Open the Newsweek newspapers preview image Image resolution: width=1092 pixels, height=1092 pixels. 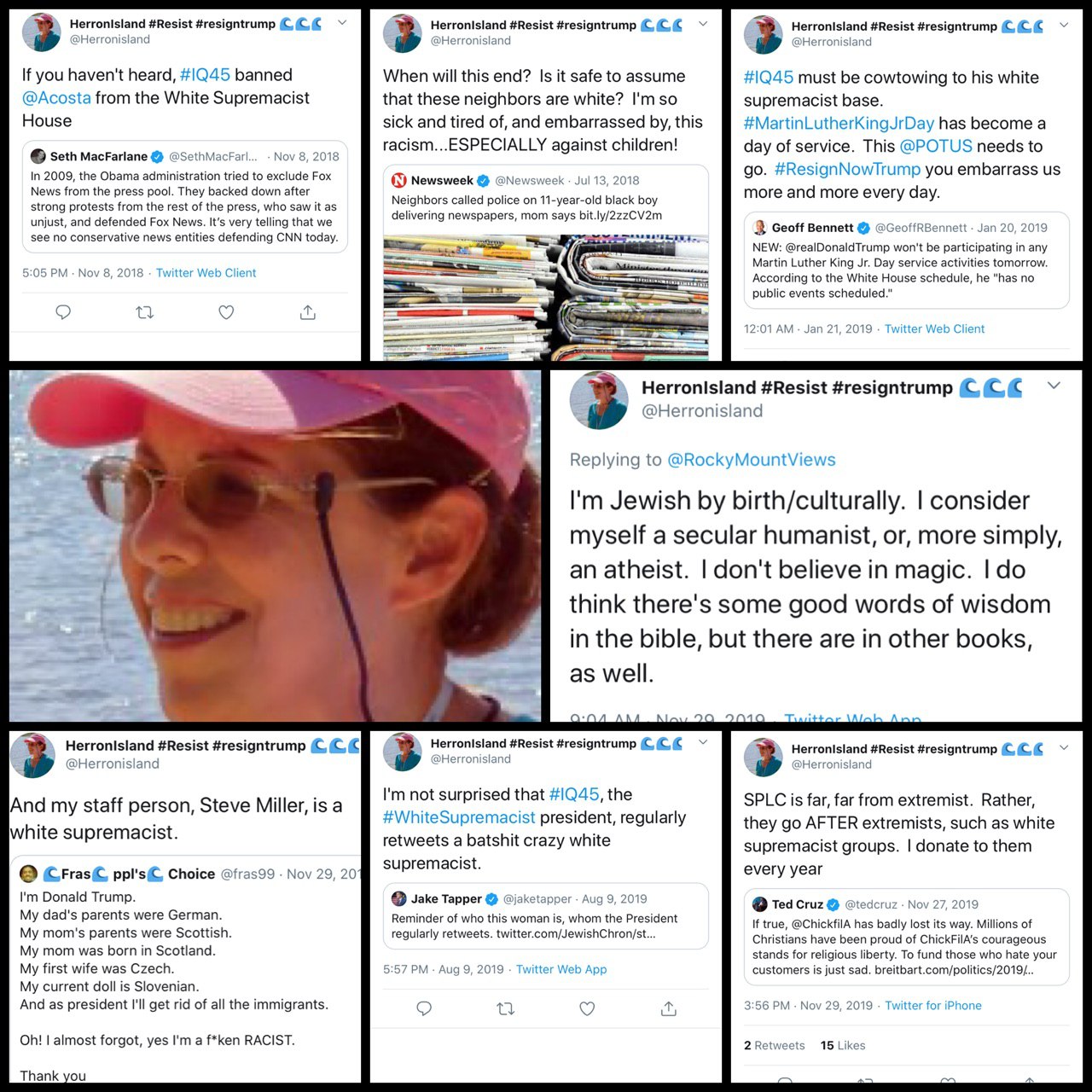coord(546,298)
